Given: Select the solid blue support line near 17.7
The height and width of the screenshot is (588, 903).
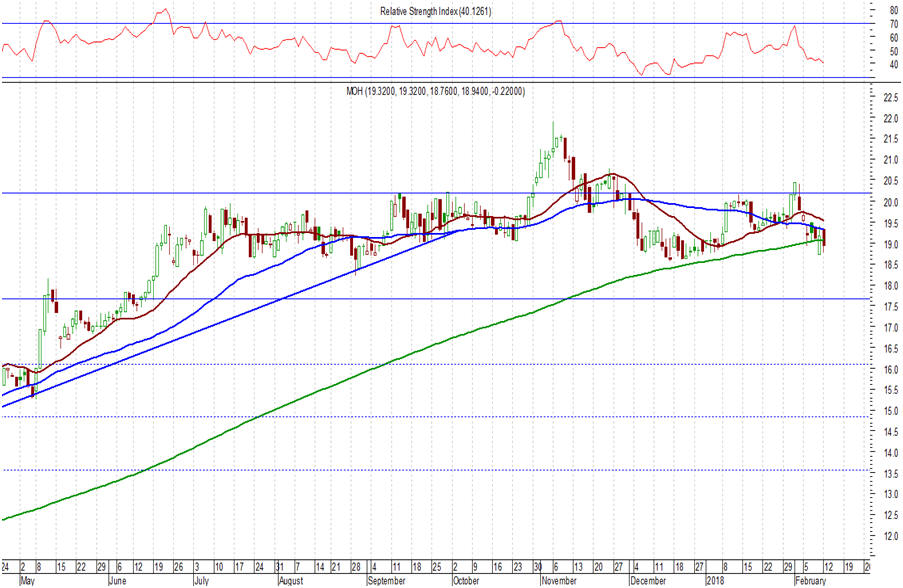Looking at the screenshot, I should pyautogui.click(x=300, y=298).
